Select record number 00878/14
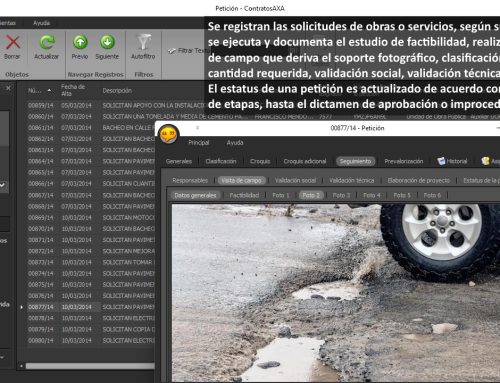This screenshot has height=383, width=500. 41,318
